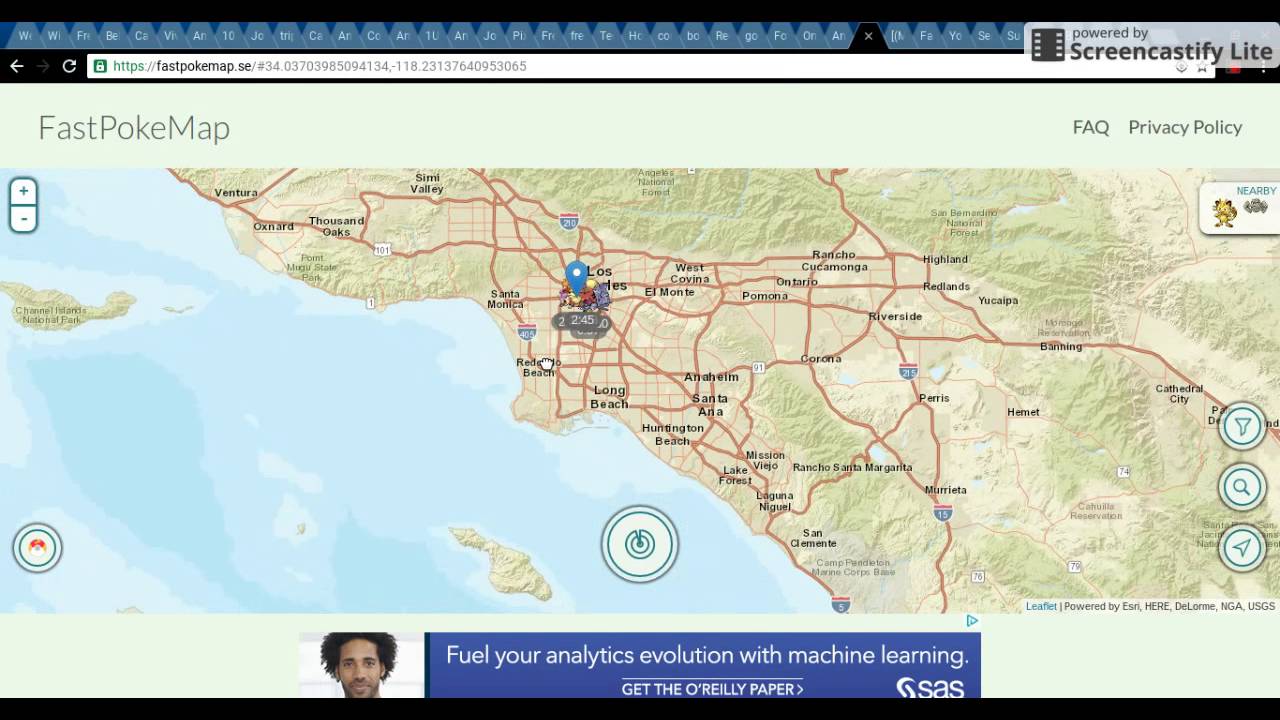The image size is (1280, 720).
Task: Click Thousand Oaks label on map
Action: coord(336,226)
